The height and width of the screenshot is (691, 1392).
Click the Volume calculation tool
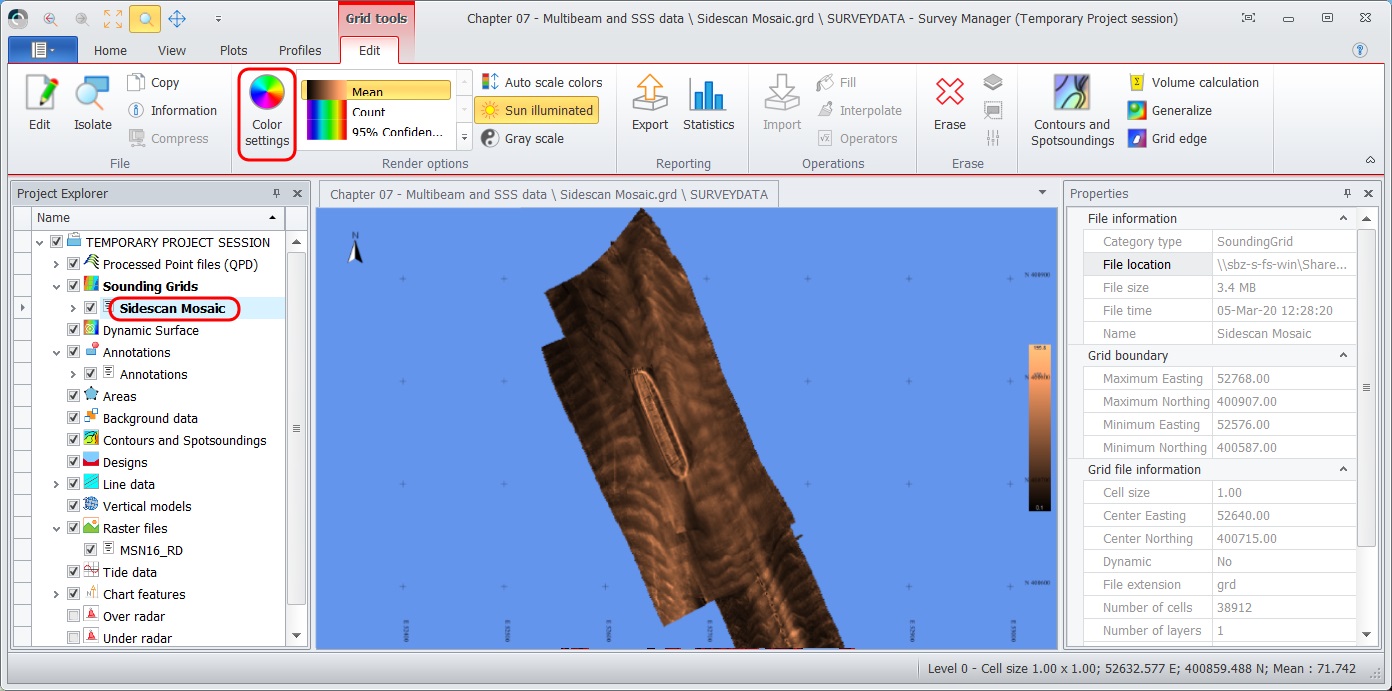tap(1194, 83)
